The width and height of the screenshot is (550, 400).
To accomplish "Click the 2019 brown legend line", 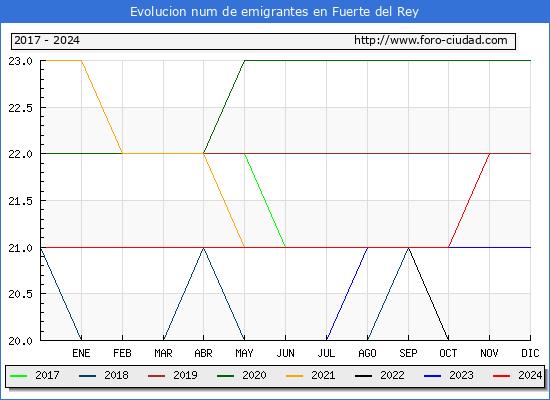I will click(x=156, y=376).
